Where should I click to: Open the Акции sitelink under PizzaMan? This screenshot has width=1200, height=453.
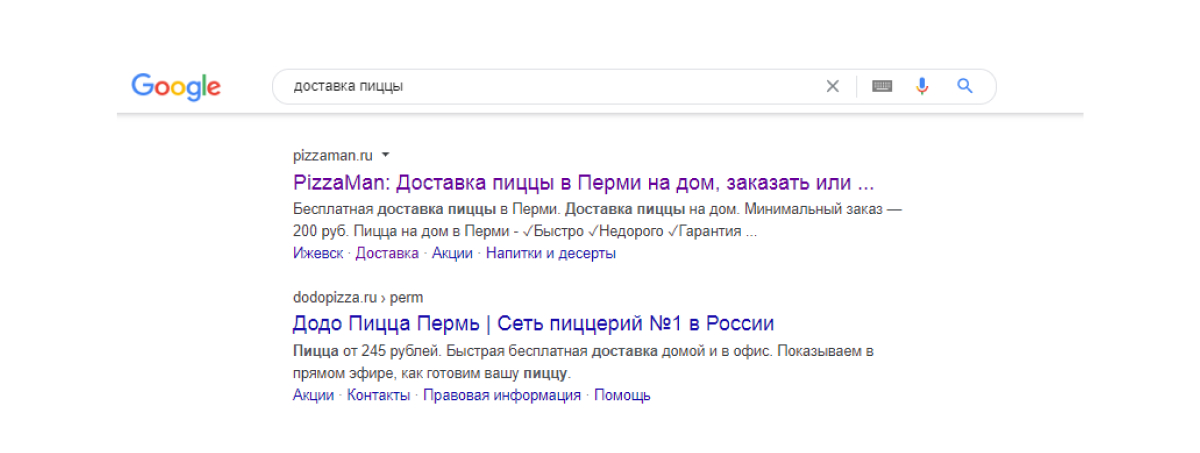point(452,253)
